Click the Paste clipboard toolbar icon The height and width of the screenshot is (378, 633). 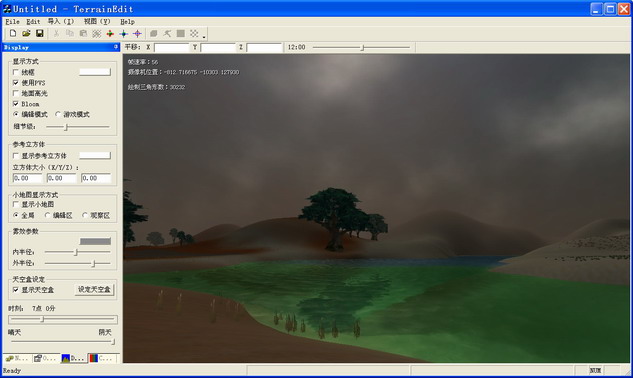coord(83,34)
